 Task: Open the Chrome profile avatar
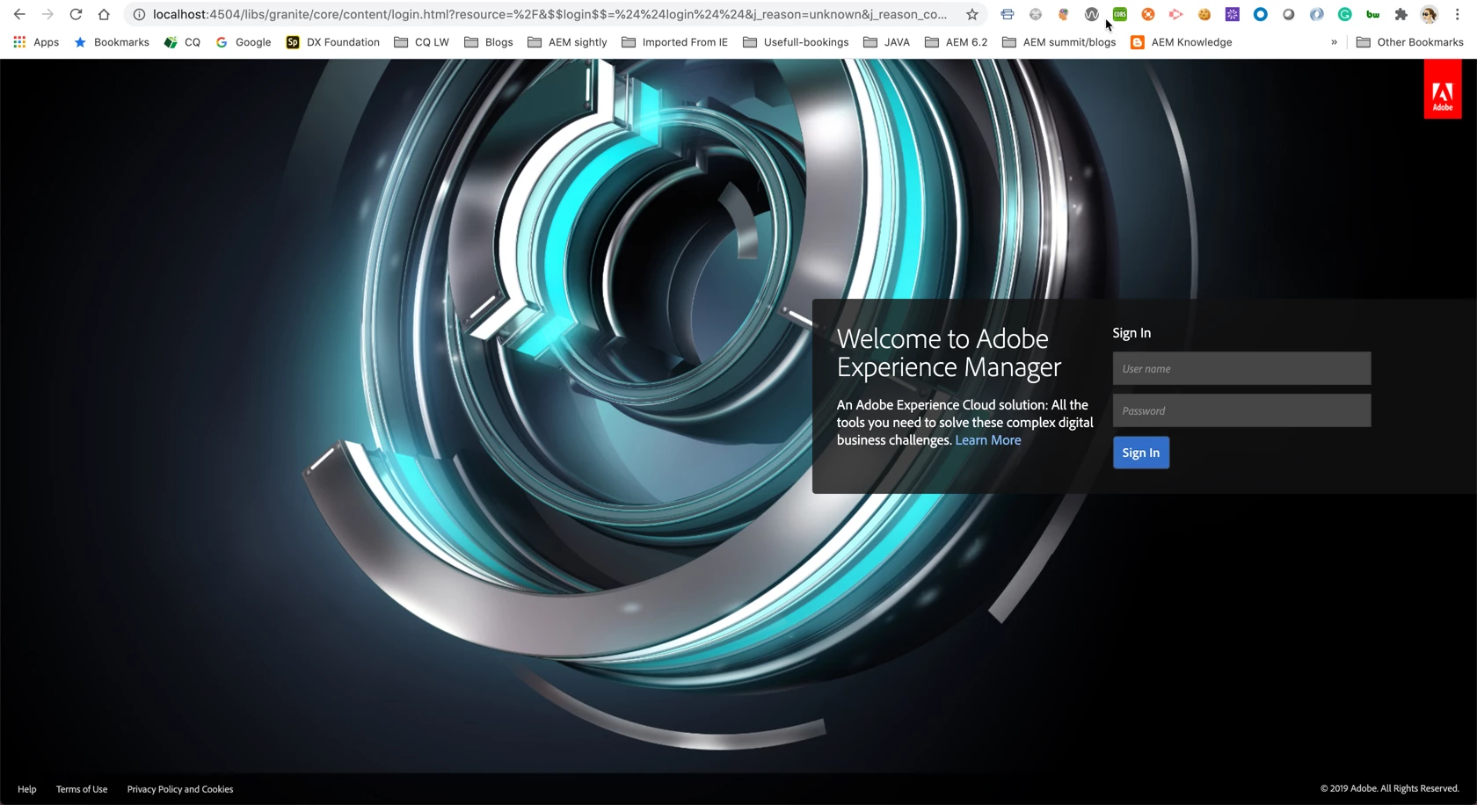coord(1430,14)
